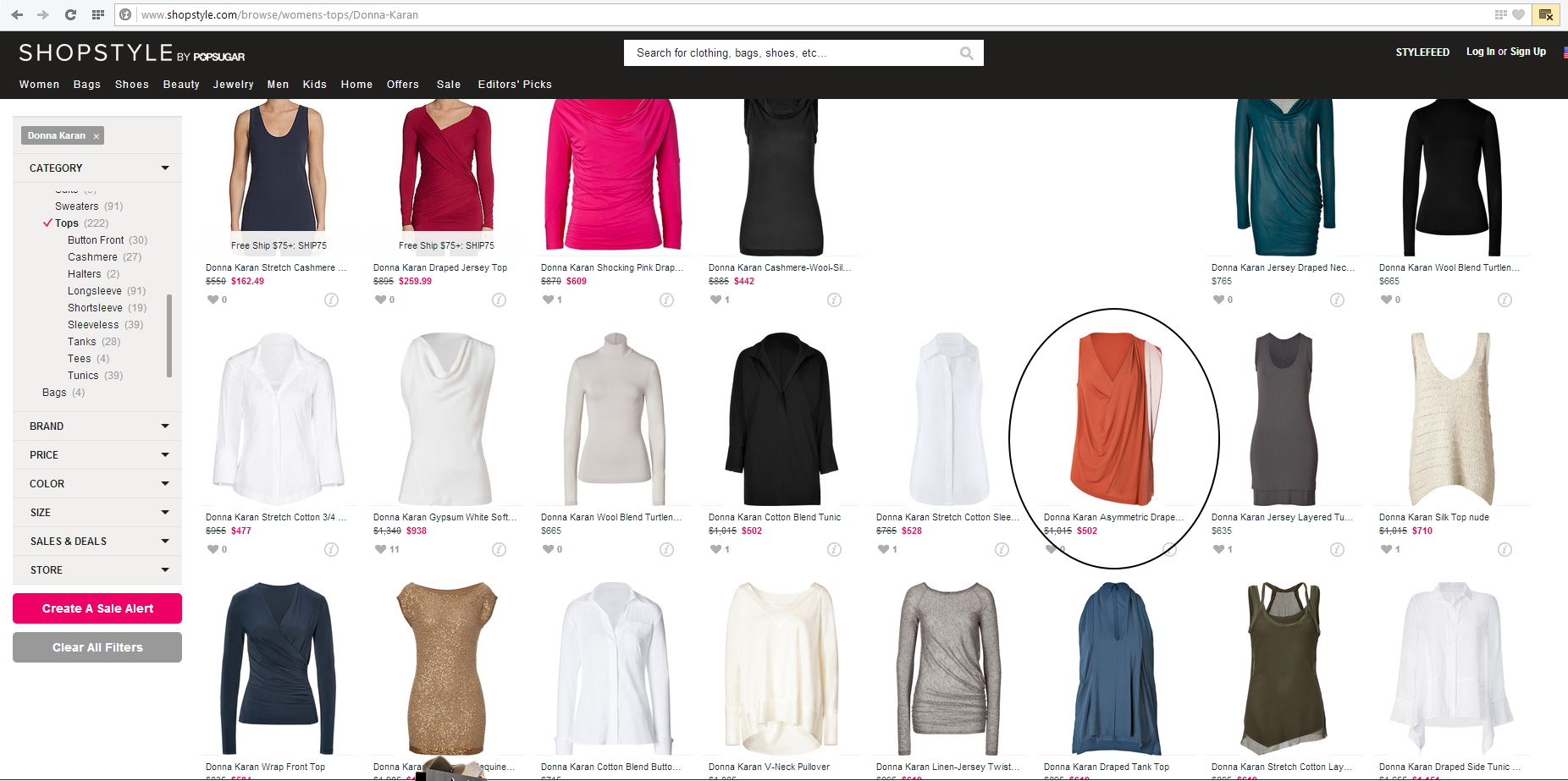Viewport: 1568px width, 781px height.
Task: Show info for Donna Karan Stretch Cashmere
Action: [x=331, y=300]
